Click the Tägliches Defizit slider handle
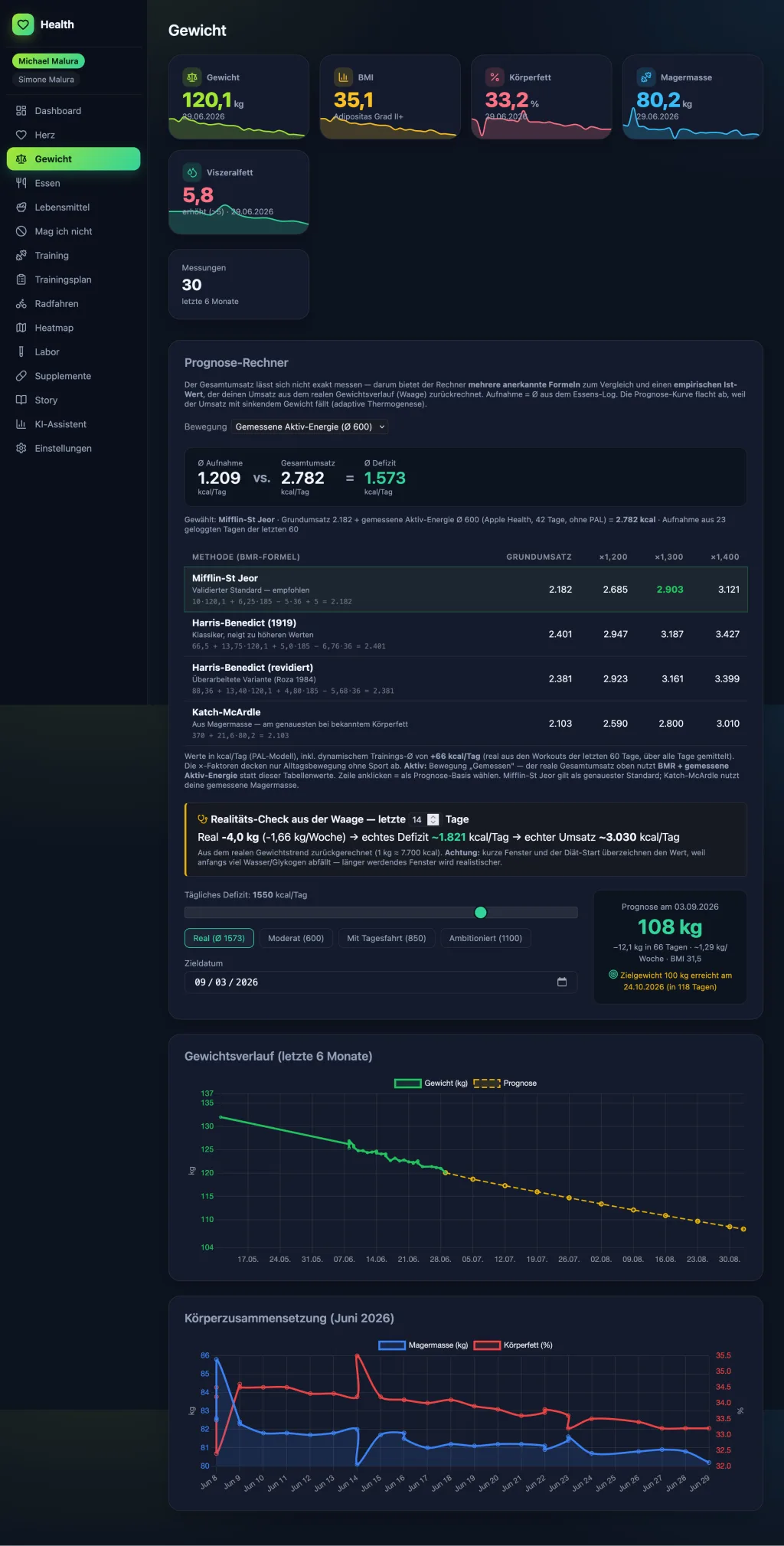Image resolution: width=784 pixels, height=1546 pixels. (x=481, y=912)
